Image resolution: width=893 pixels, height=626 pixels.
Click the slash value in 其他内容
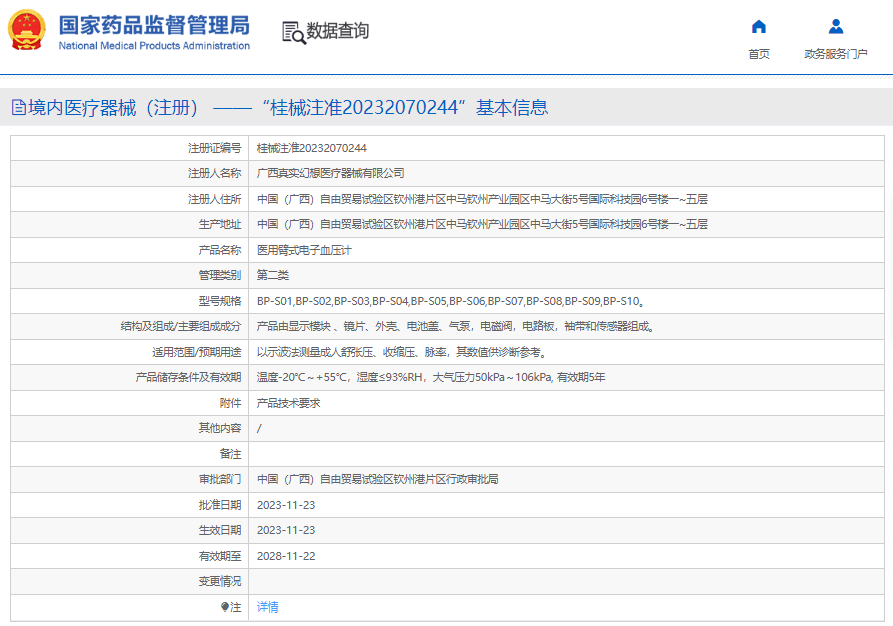259,428
